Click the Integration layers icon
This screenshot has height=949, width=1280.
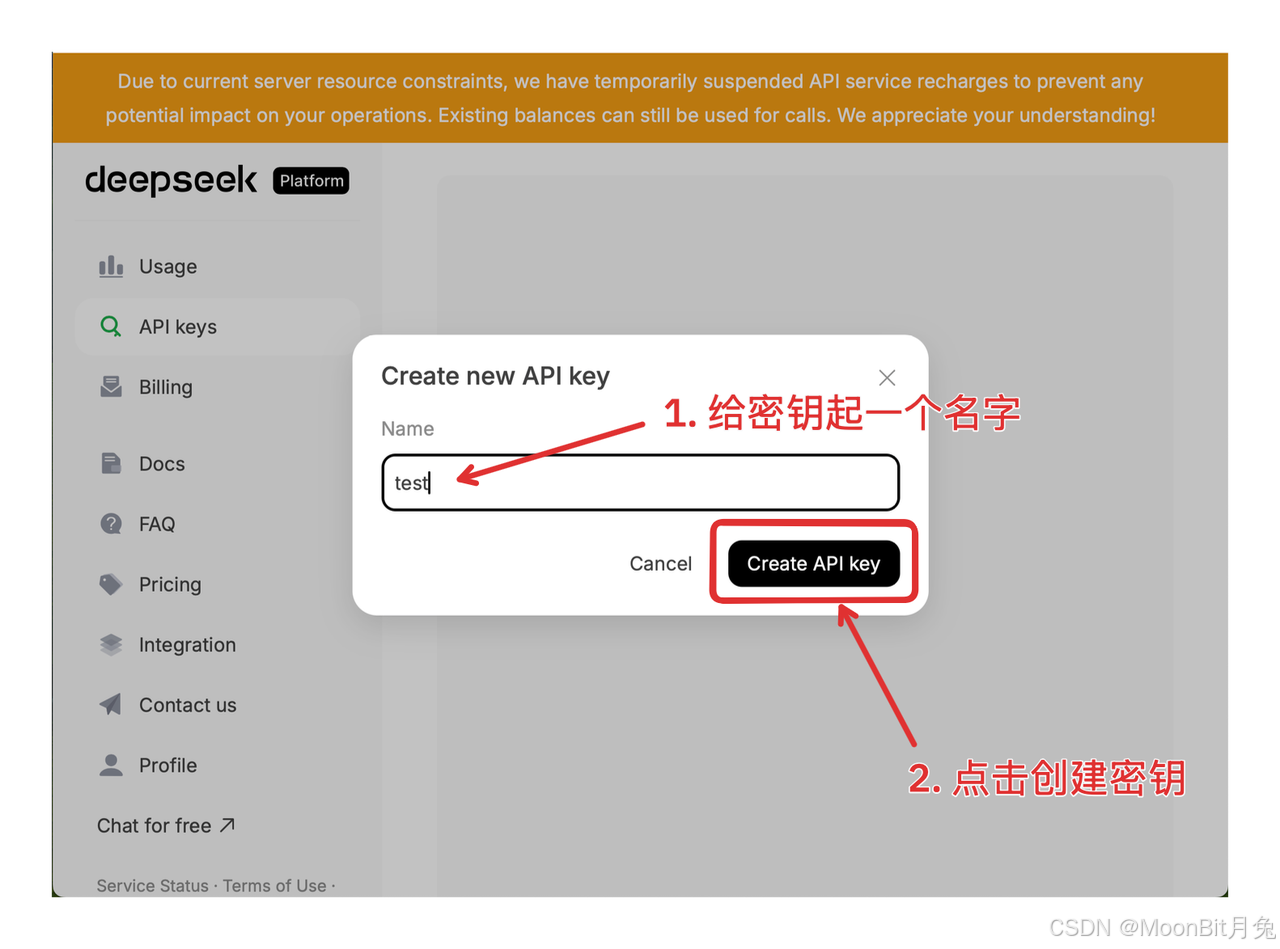point(111,644)
